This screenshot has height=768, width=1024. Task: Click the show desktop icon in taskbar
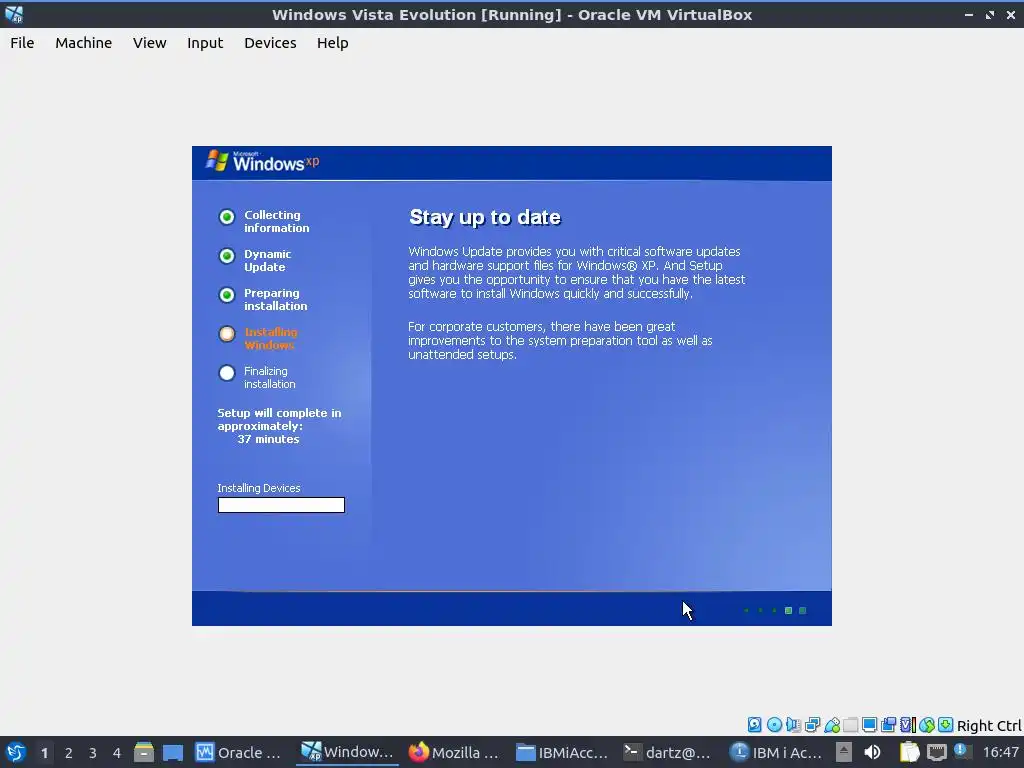(x=172, y=752)
